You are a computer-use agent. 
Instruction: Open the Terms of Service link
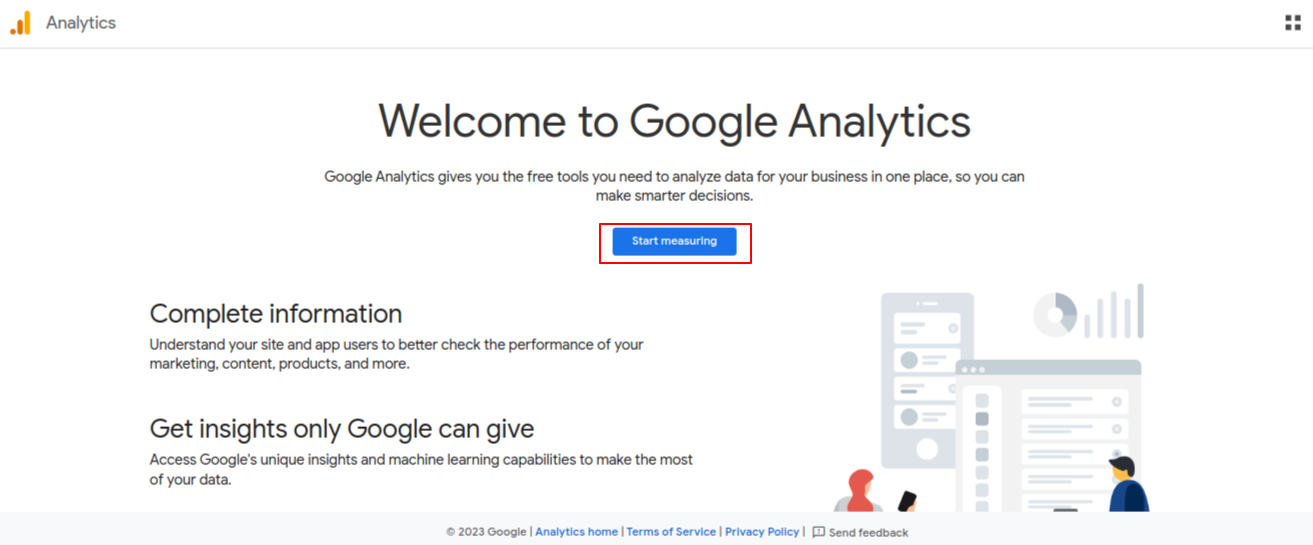671,532
